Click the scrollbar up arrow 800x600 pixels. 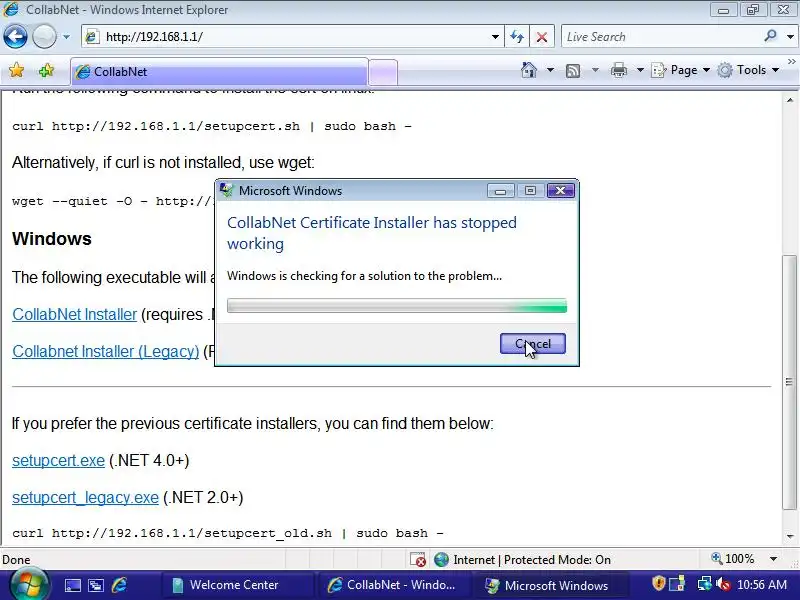(789, 101)
